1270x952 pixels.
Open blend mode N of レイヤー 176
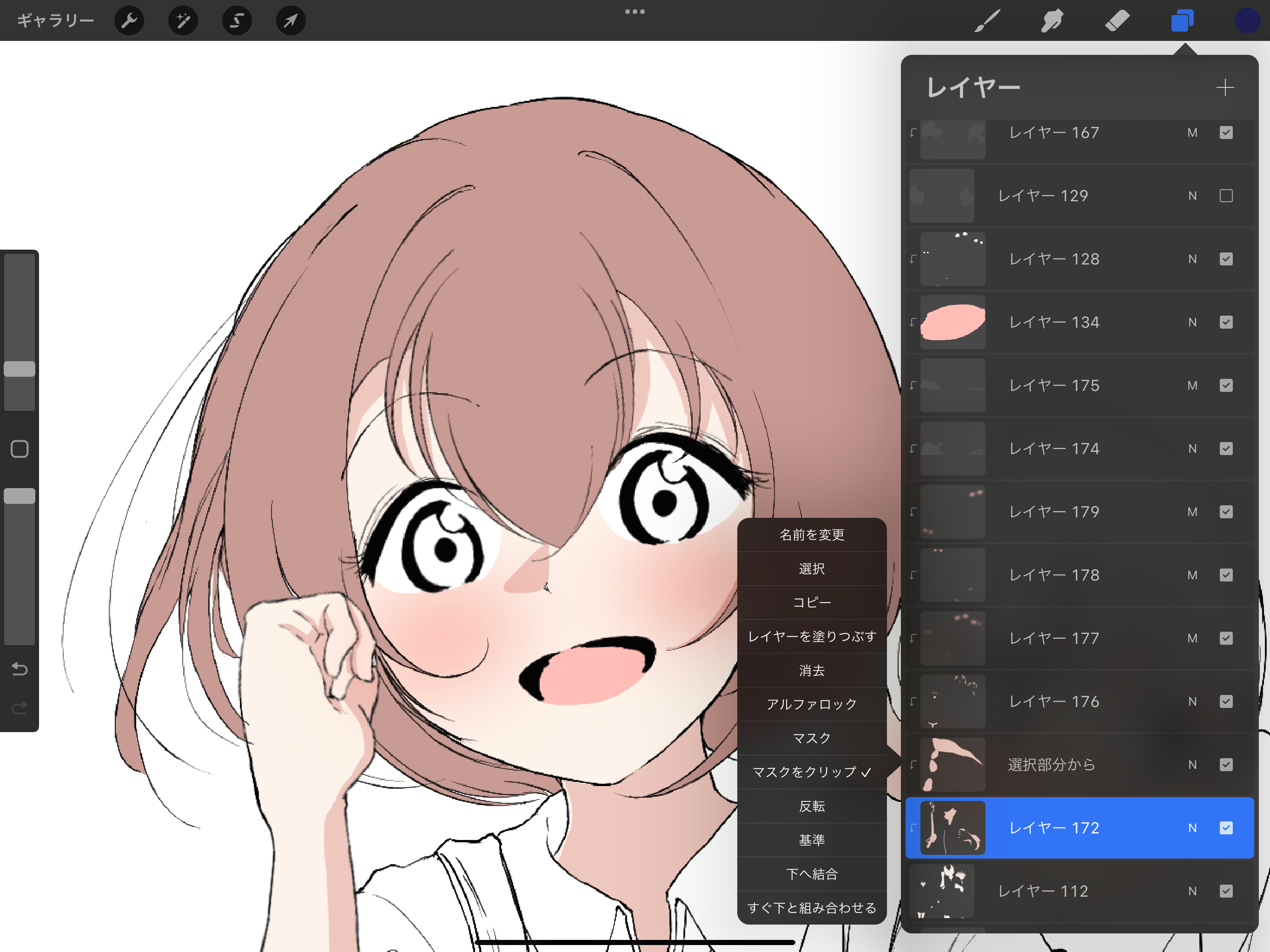click(1192, 701)
